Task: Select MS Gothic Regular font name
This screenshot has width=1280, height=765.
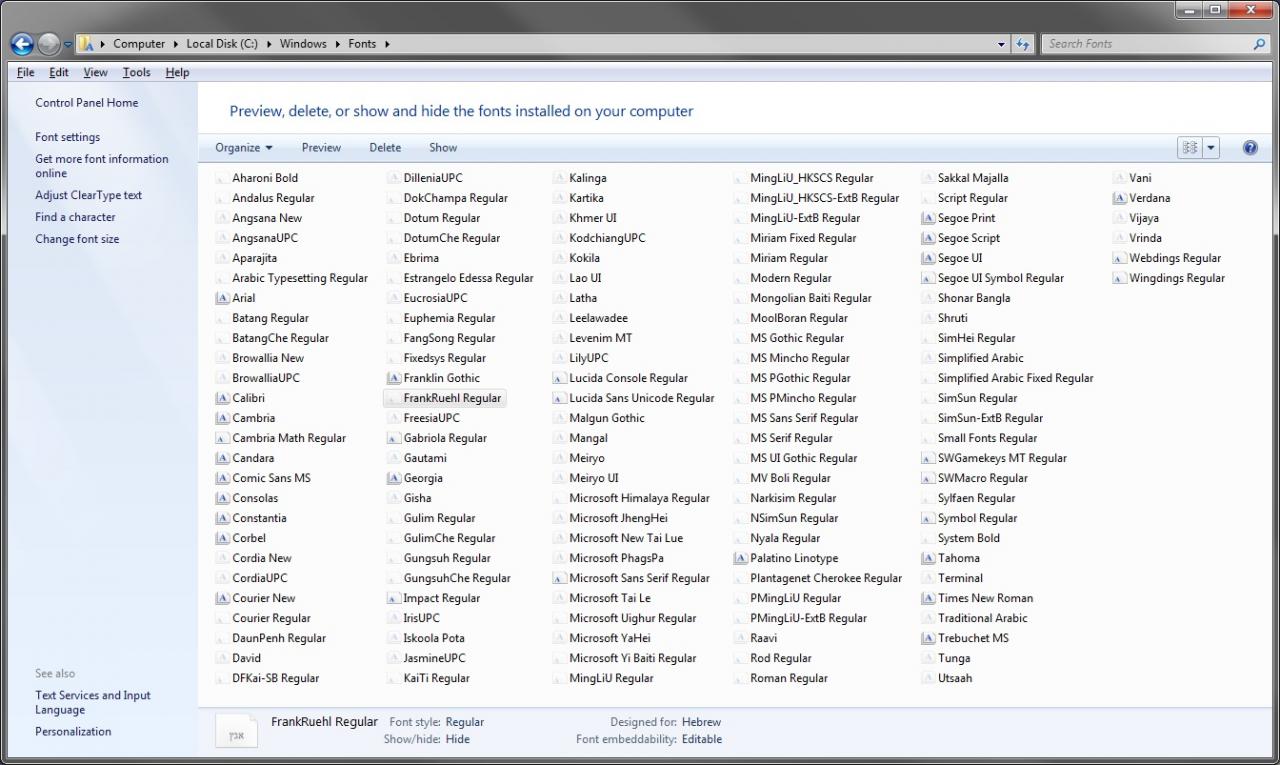Action: [797, 338]
